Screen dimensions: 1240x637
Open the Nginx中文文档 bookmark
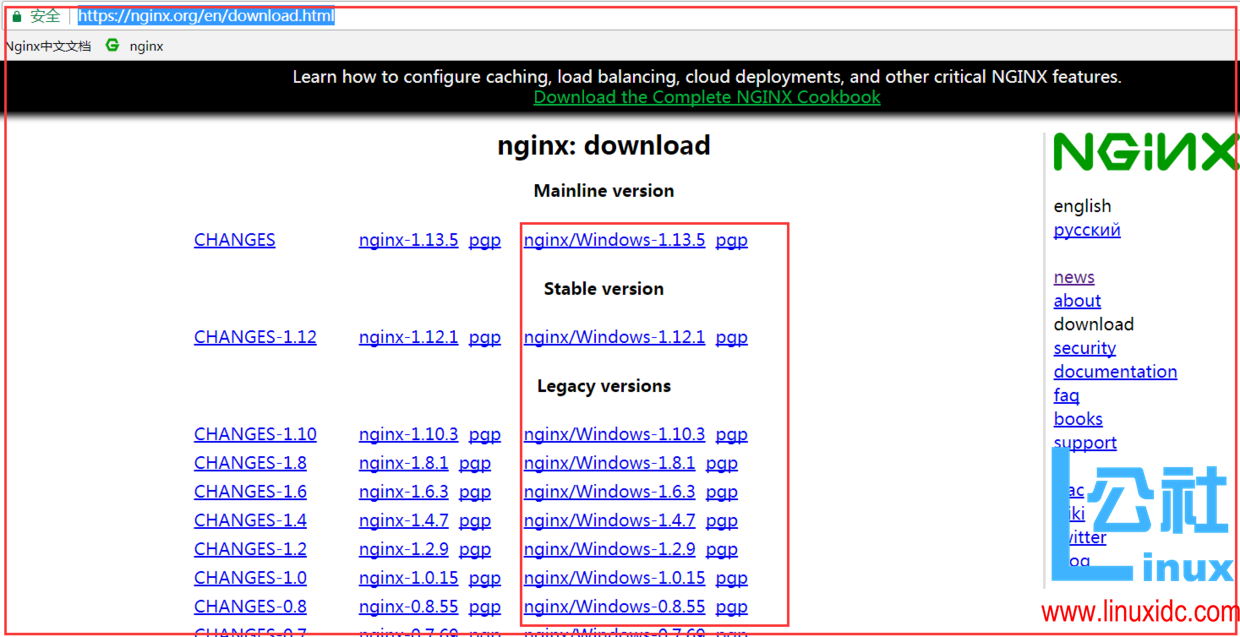pyautogui.click(x=48, y=46)
